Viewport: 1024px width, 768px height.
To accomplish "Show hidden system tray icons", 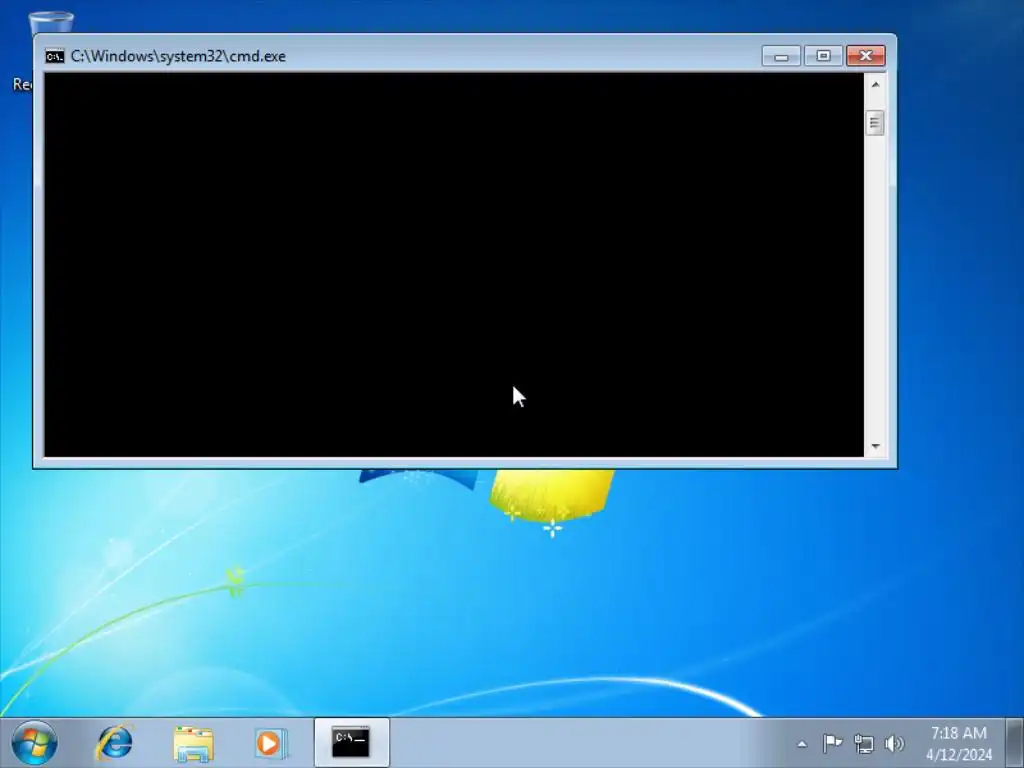I will (x=802, y=744).
